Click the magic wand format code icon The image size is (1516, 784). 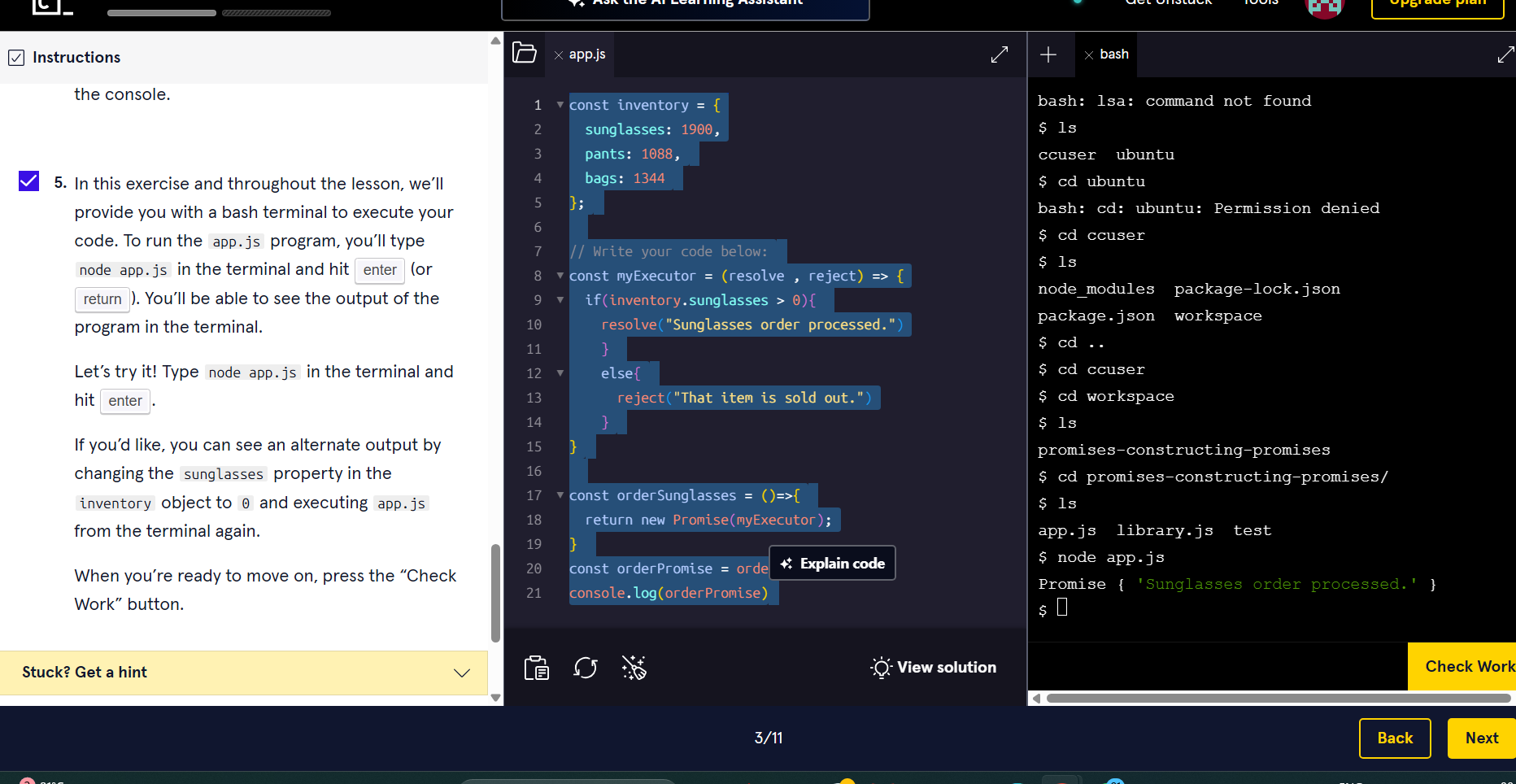click(634, 668)
